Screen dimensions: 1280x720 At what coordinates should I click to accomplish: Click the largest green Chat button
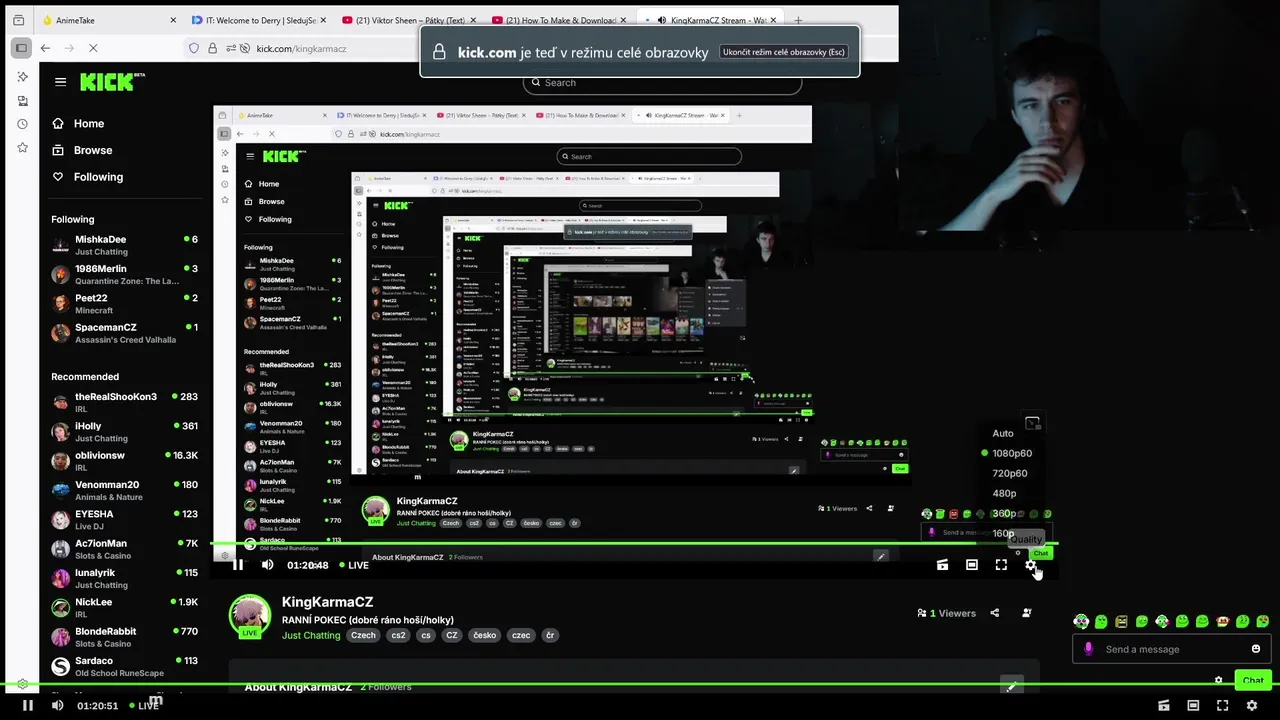pyautogui.click(x=1253, y=680)
